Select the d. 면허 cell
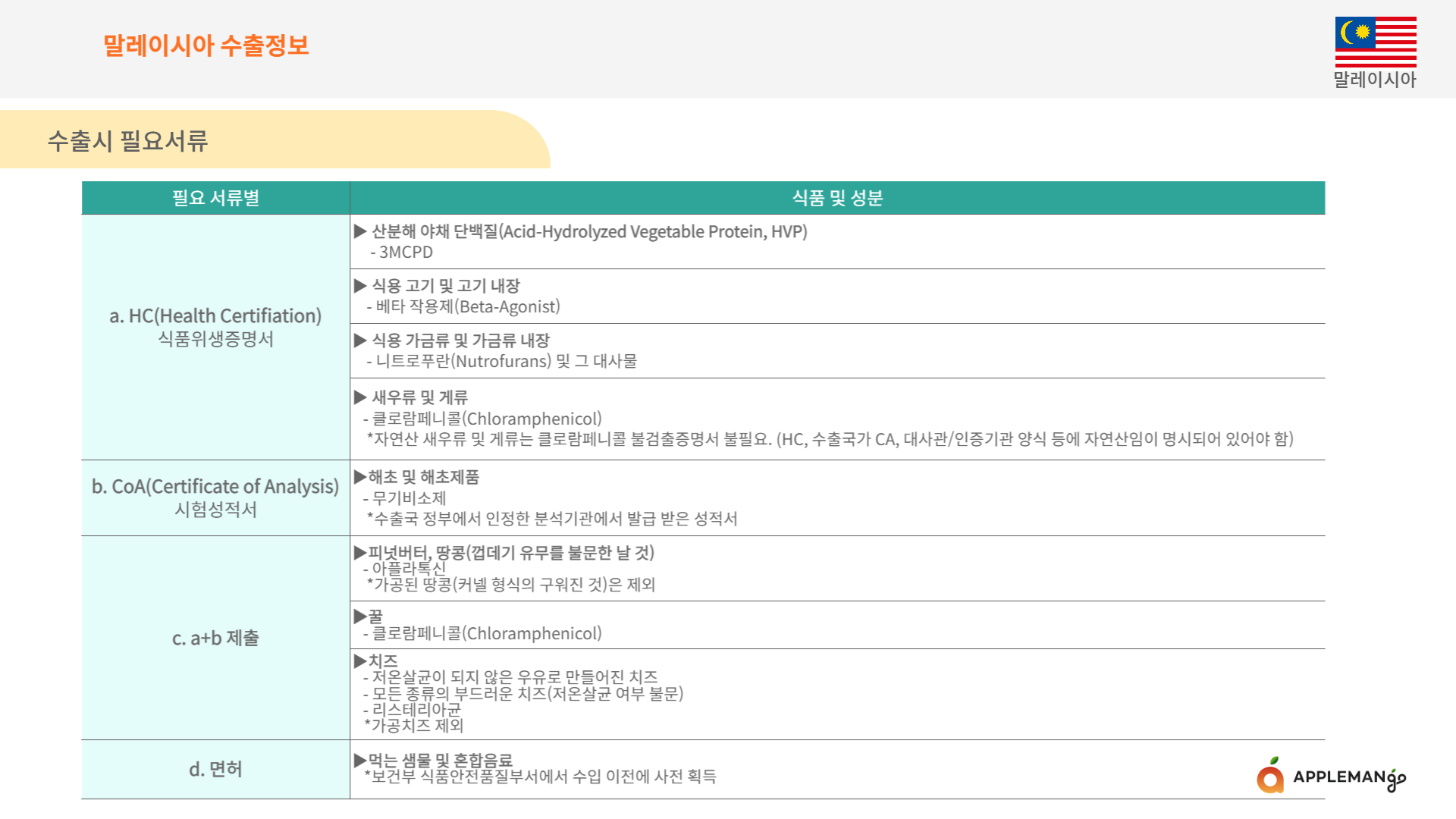1456x819 pixels. click(215, 769)
